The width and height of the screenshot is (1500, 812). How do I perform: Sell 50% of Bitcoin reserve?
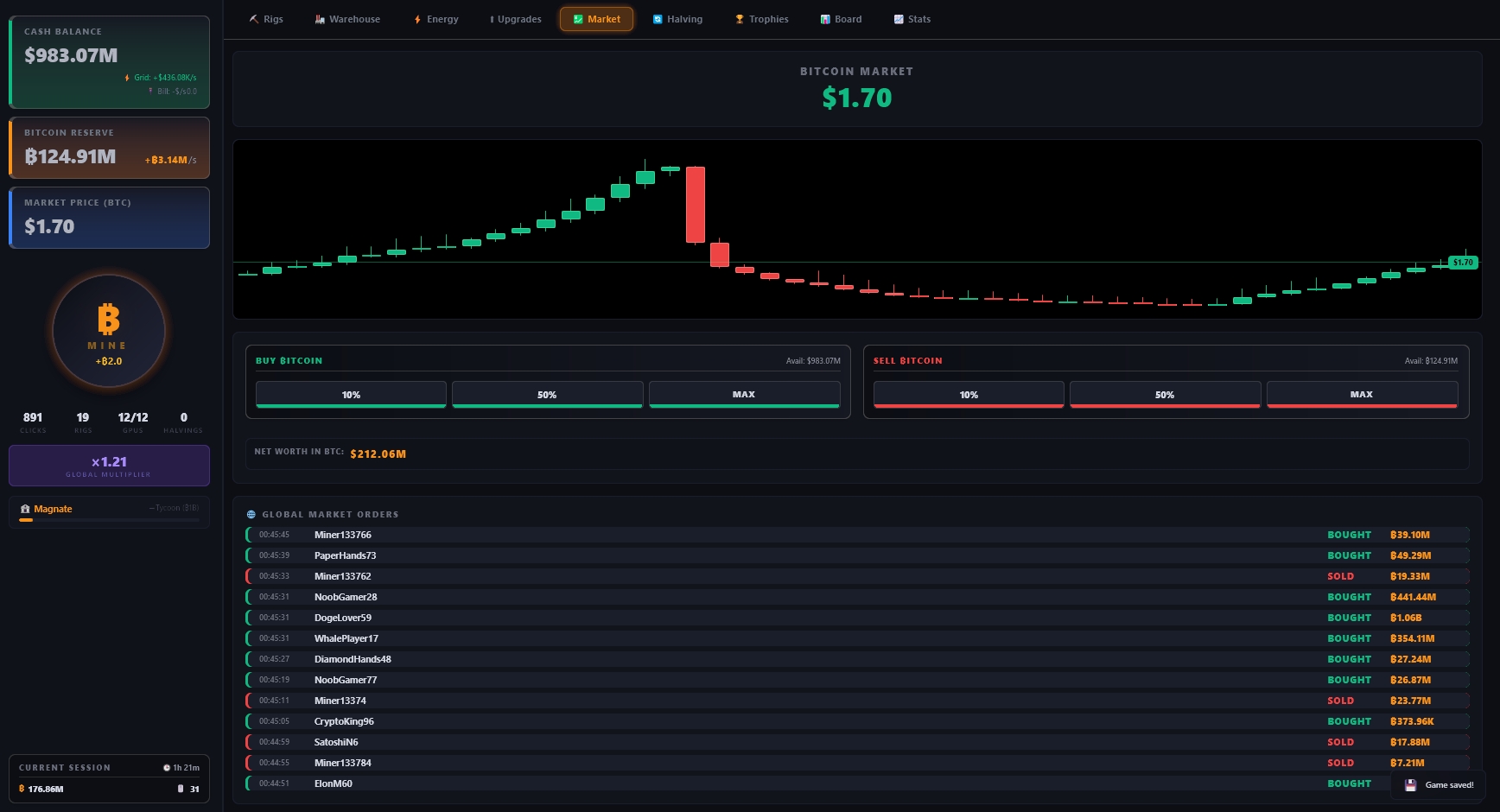(x=1165, y=395)
